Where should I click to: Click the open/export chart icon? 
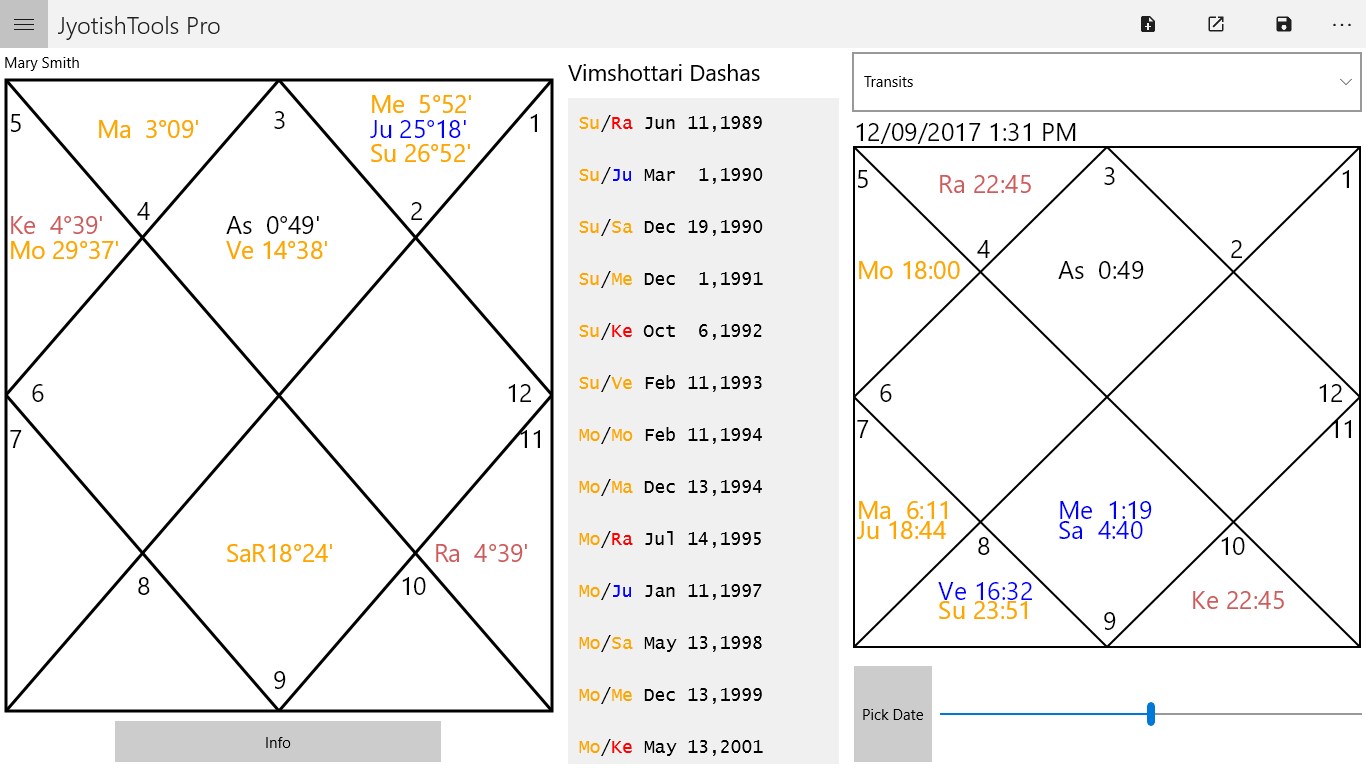point(1216,24)
